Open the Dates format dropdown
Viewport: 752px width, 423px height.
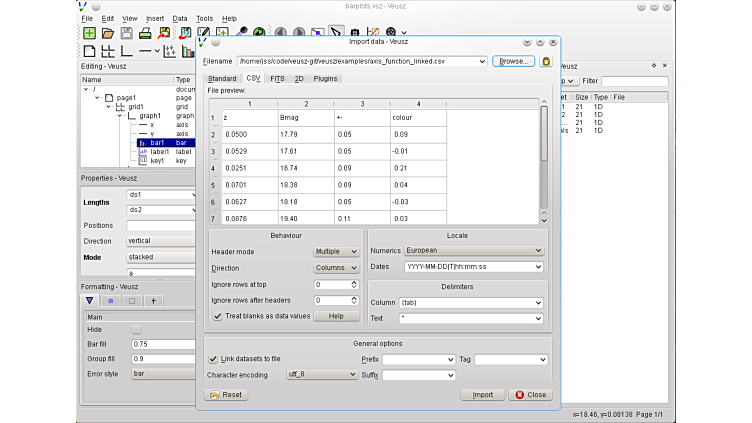point(473,267)
